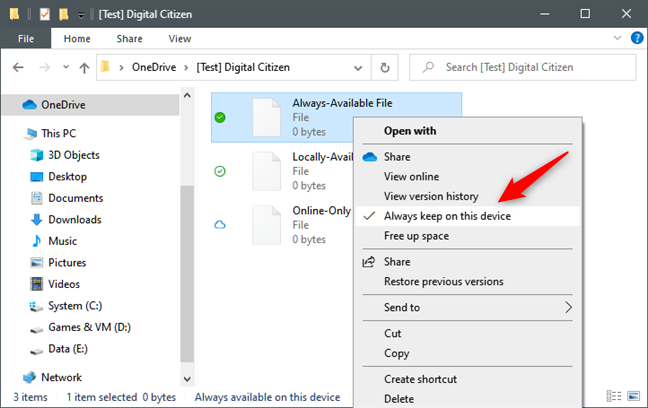This screenshot has height=408, width=648.
Task: Click 'Always available on this device' status text
Action: [x=267, y=397]
